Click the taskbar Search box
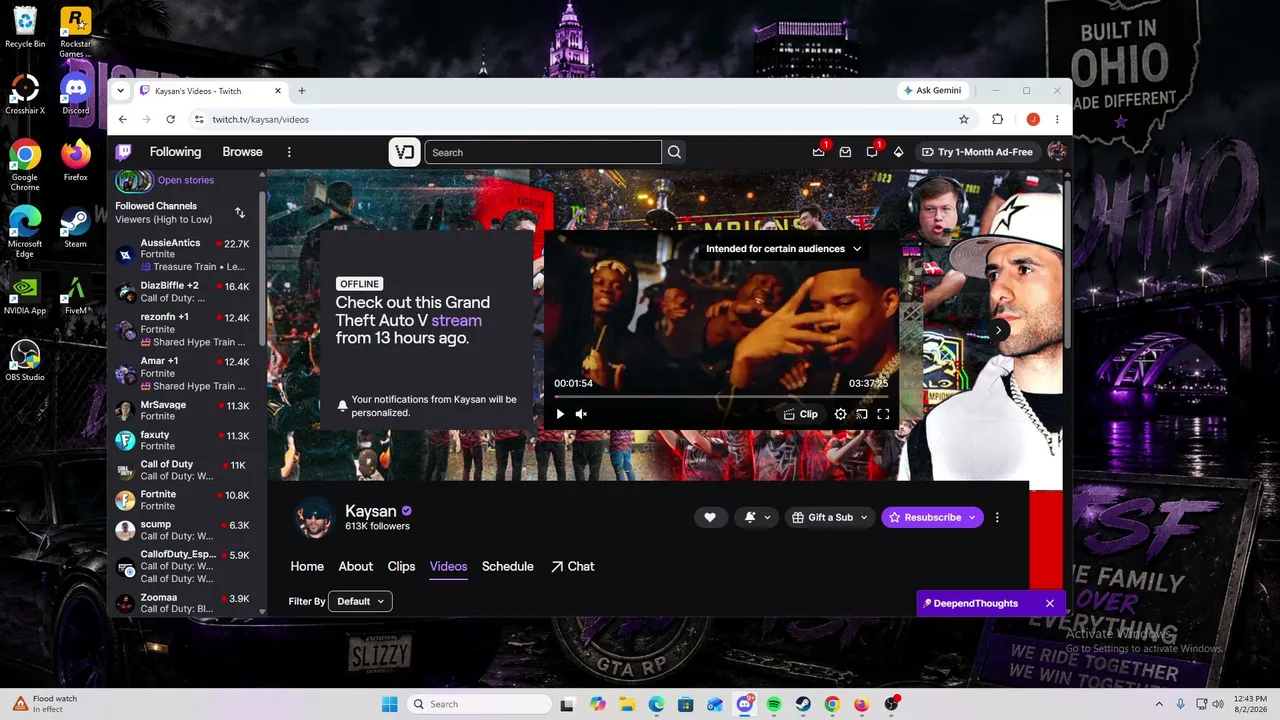 pyautogui.click(x=480, y=704)
